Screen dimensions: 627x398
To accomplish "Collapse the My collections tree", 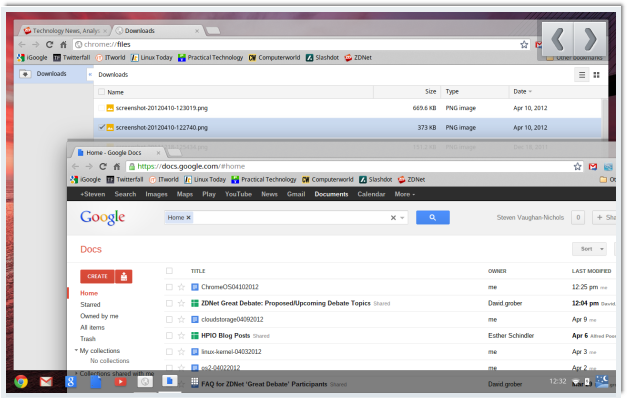I will pyautogui.click(x=76, y=350).
